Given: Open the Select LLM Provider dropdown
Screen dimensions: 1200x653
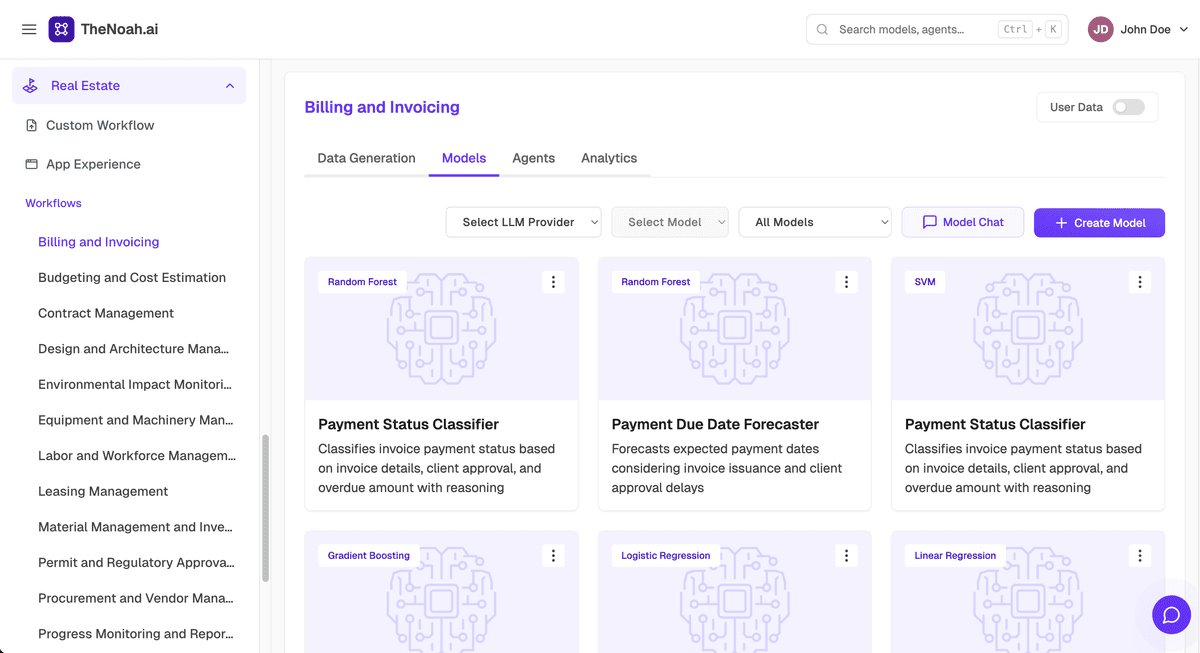Looking at the screenshot, I should pyautogui.click(x=523, y=222).
